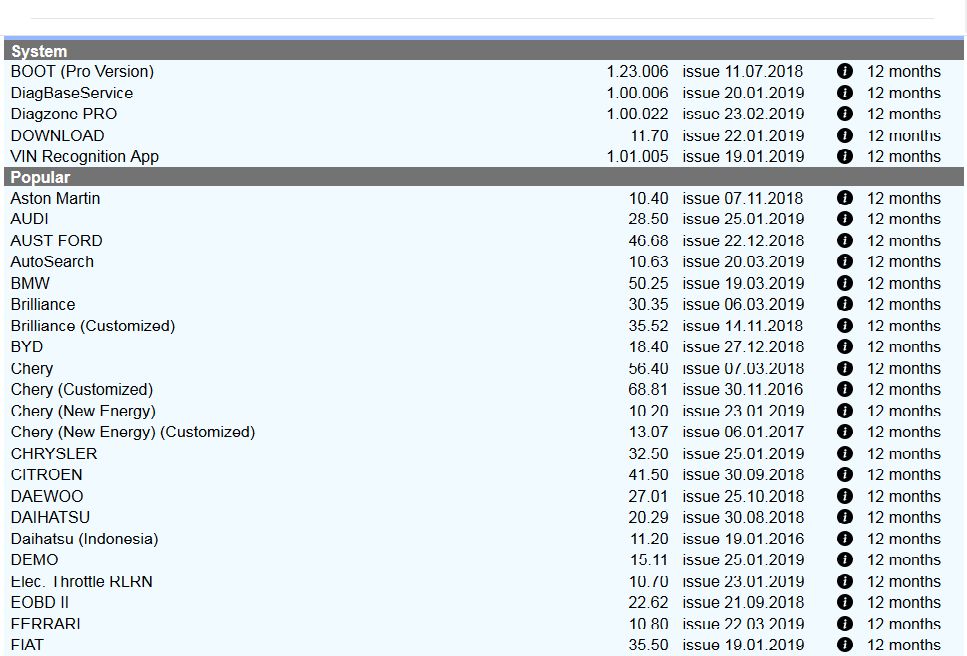Open the Aston Martin info icon
The width and height of the screenshot is (967, 656).
pyautogui.click(x=845, y=198)
